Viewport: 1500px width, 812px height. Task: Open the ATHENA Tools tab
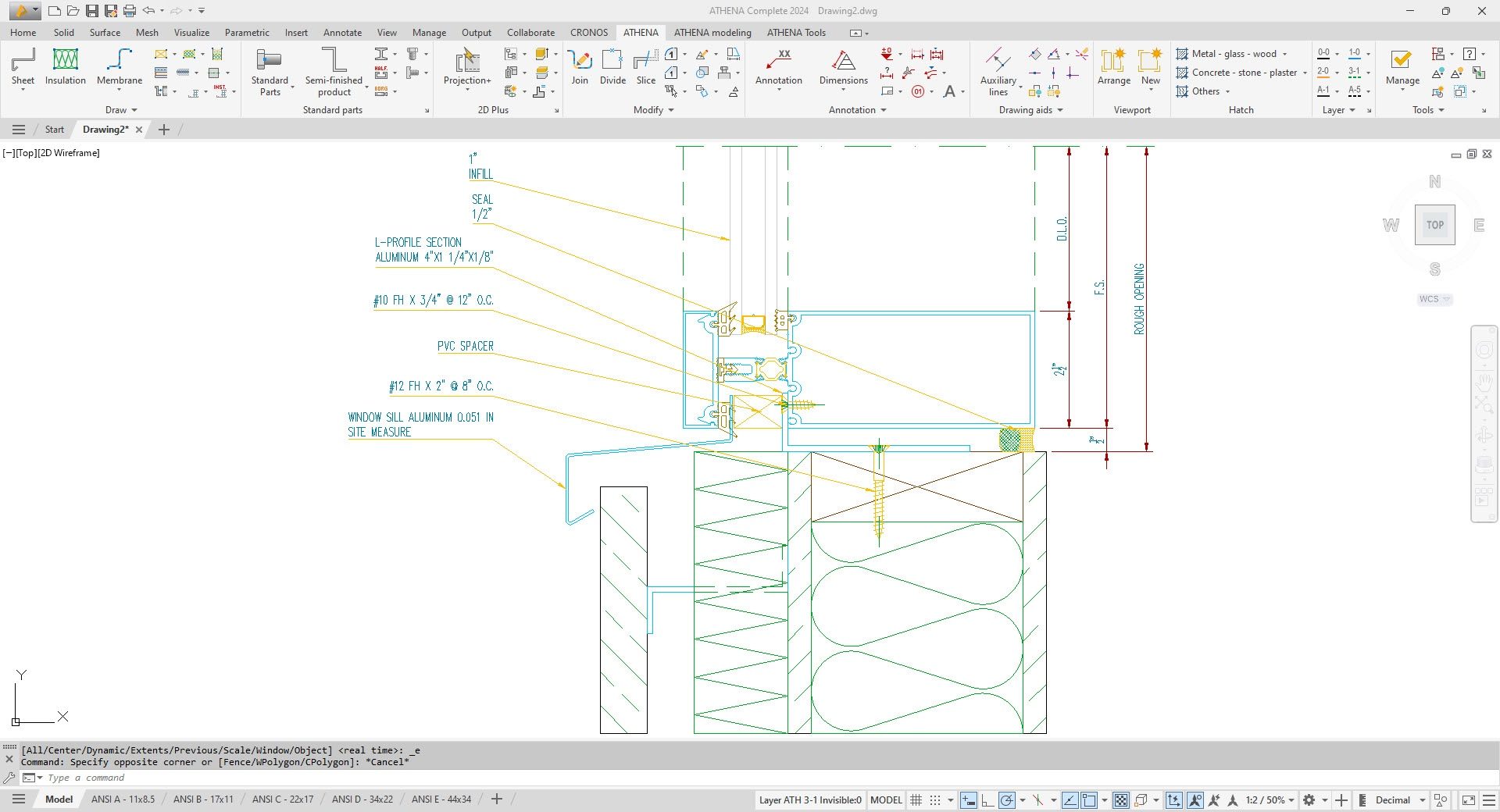pyautogui.click(x=796, y=33)
